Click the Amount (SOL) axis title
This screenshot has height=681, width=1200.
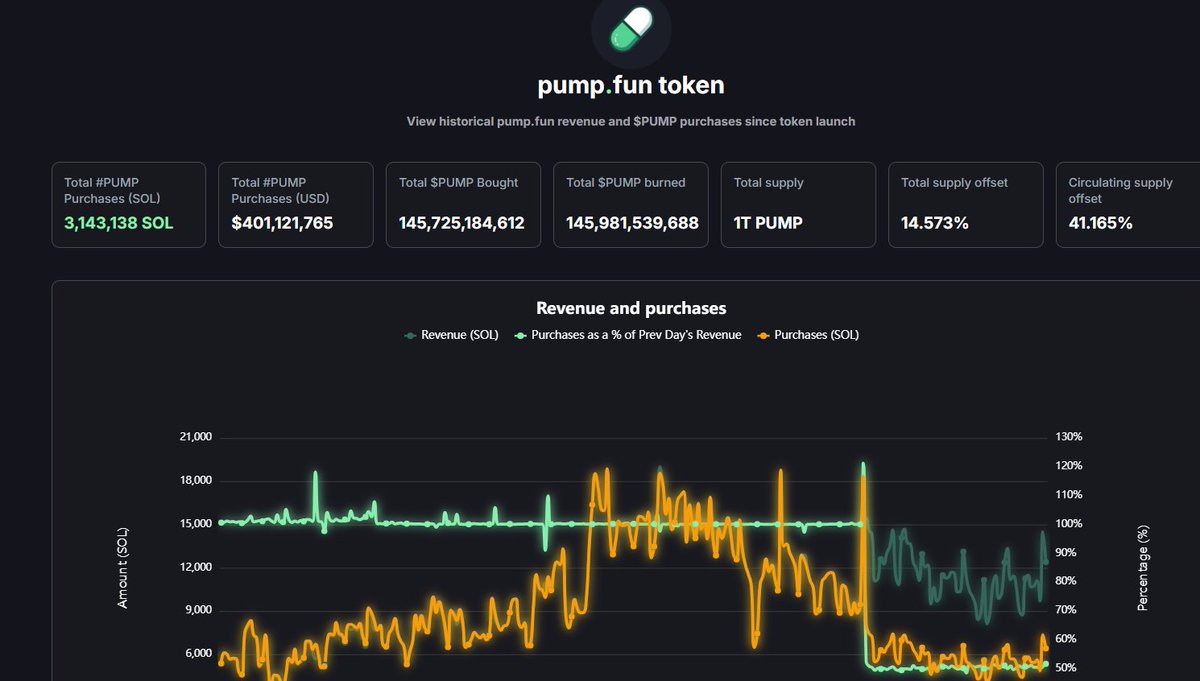coord(123,567)
